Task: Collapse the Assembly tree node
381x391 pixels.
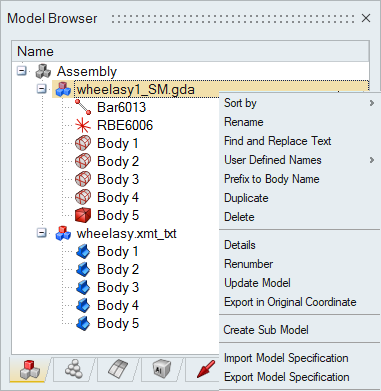Action: [22, 71]
